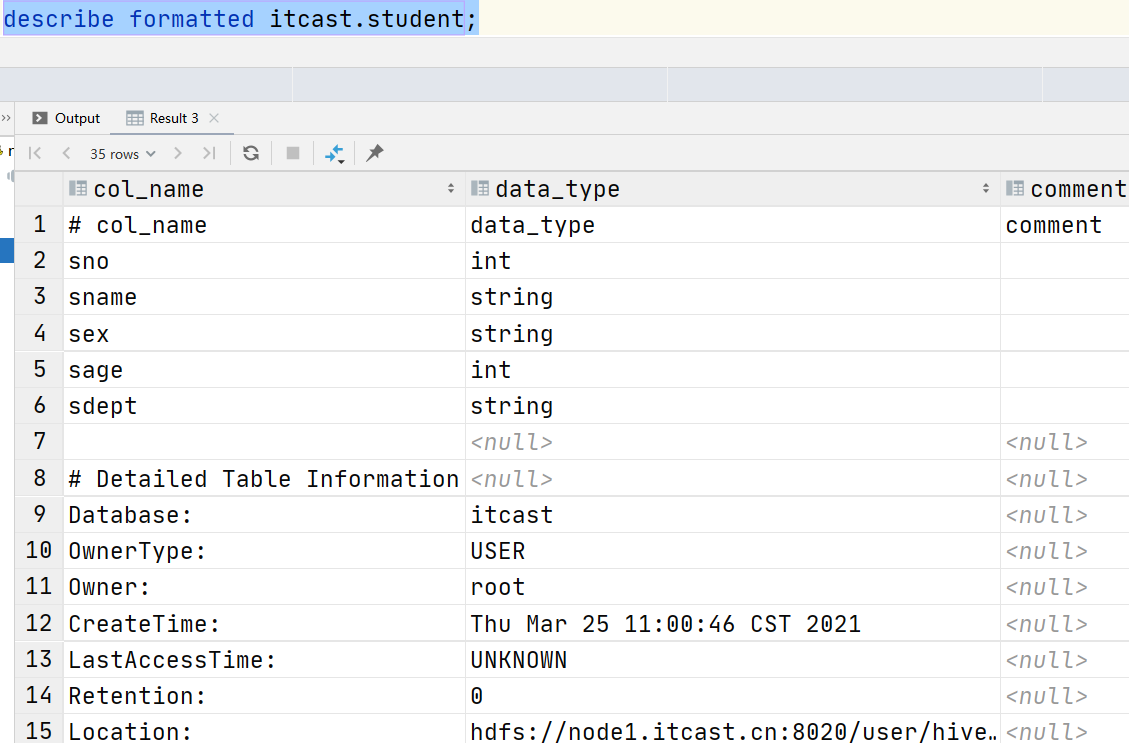This screenshot has height=743, width=1129.
Task: Select the 'Thu Mar 25 11:00:46 CST 2021' cell
Action: [733, 623]
